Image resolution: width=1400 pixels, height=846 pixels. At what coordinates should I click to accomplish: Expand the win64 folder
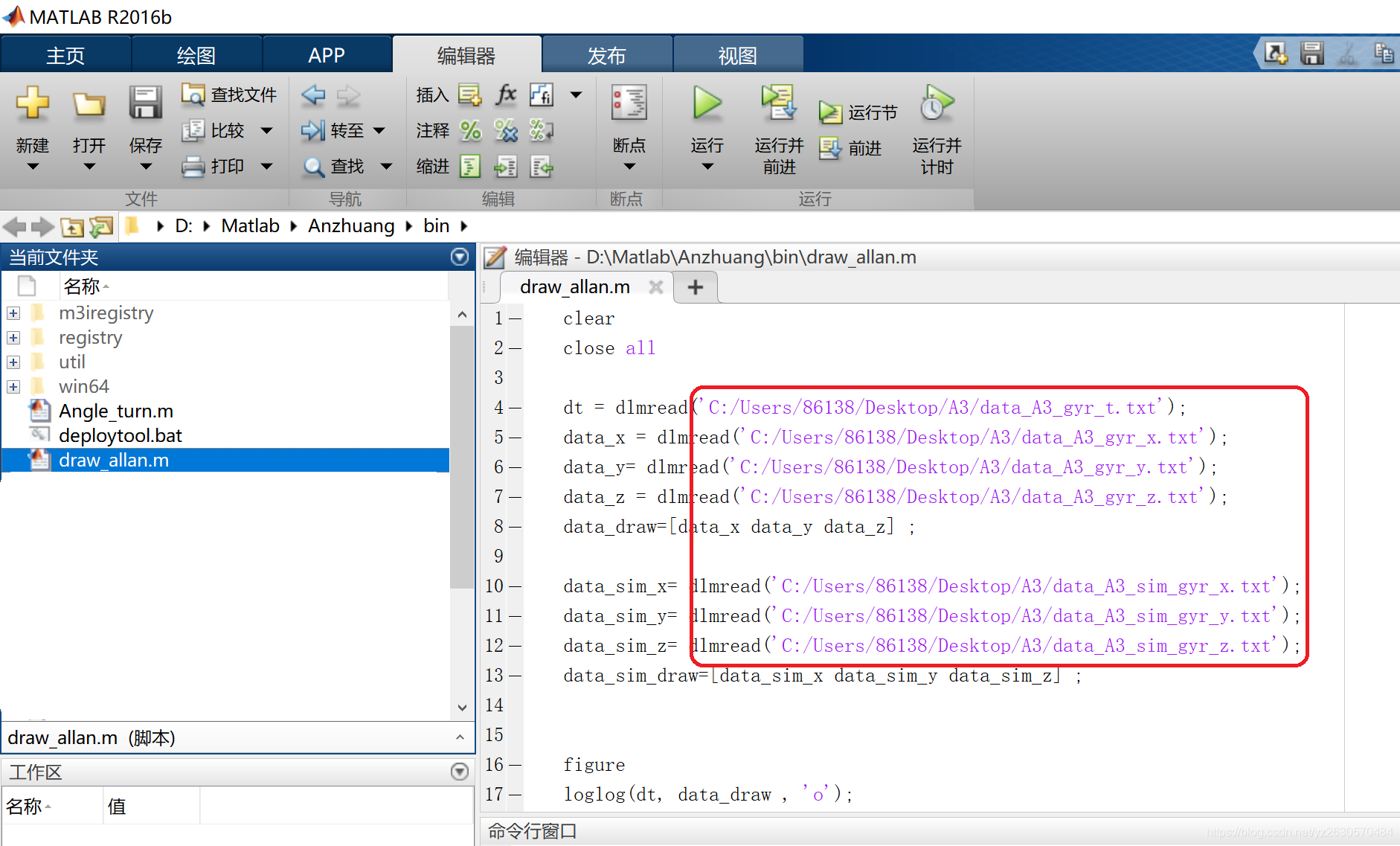(13, 387)
